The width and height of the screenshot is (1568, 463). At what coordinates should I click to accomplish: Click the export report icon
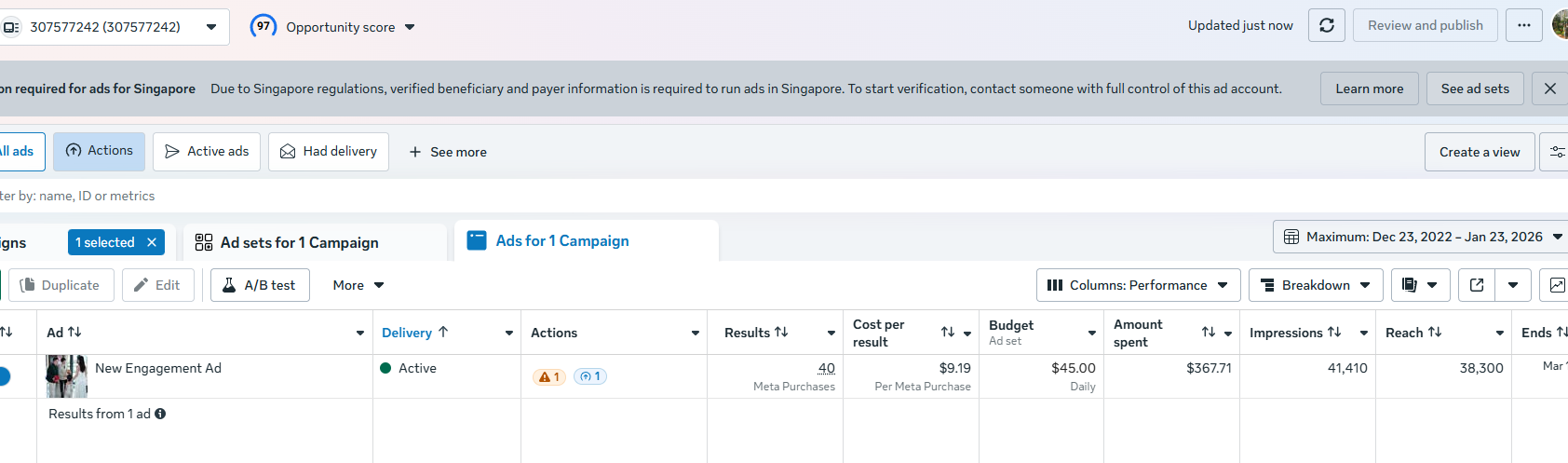[1477, 285]
